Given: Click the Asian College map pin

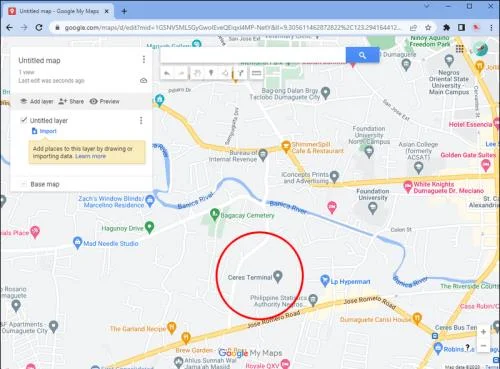Looking at the screenshot, I should point(418,167).
